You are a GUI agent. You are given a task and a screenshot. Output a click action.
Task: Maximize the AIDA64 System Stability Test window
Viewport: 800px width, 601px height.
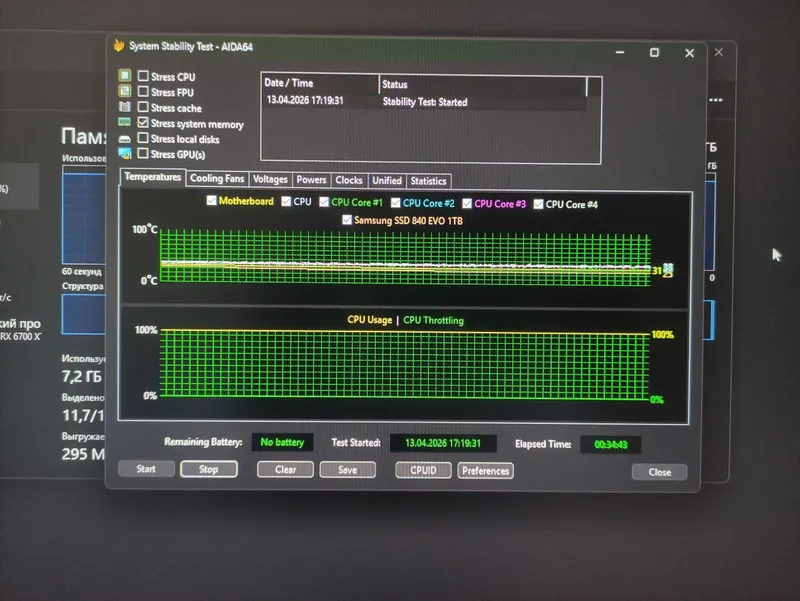click(x=654, y=53)
